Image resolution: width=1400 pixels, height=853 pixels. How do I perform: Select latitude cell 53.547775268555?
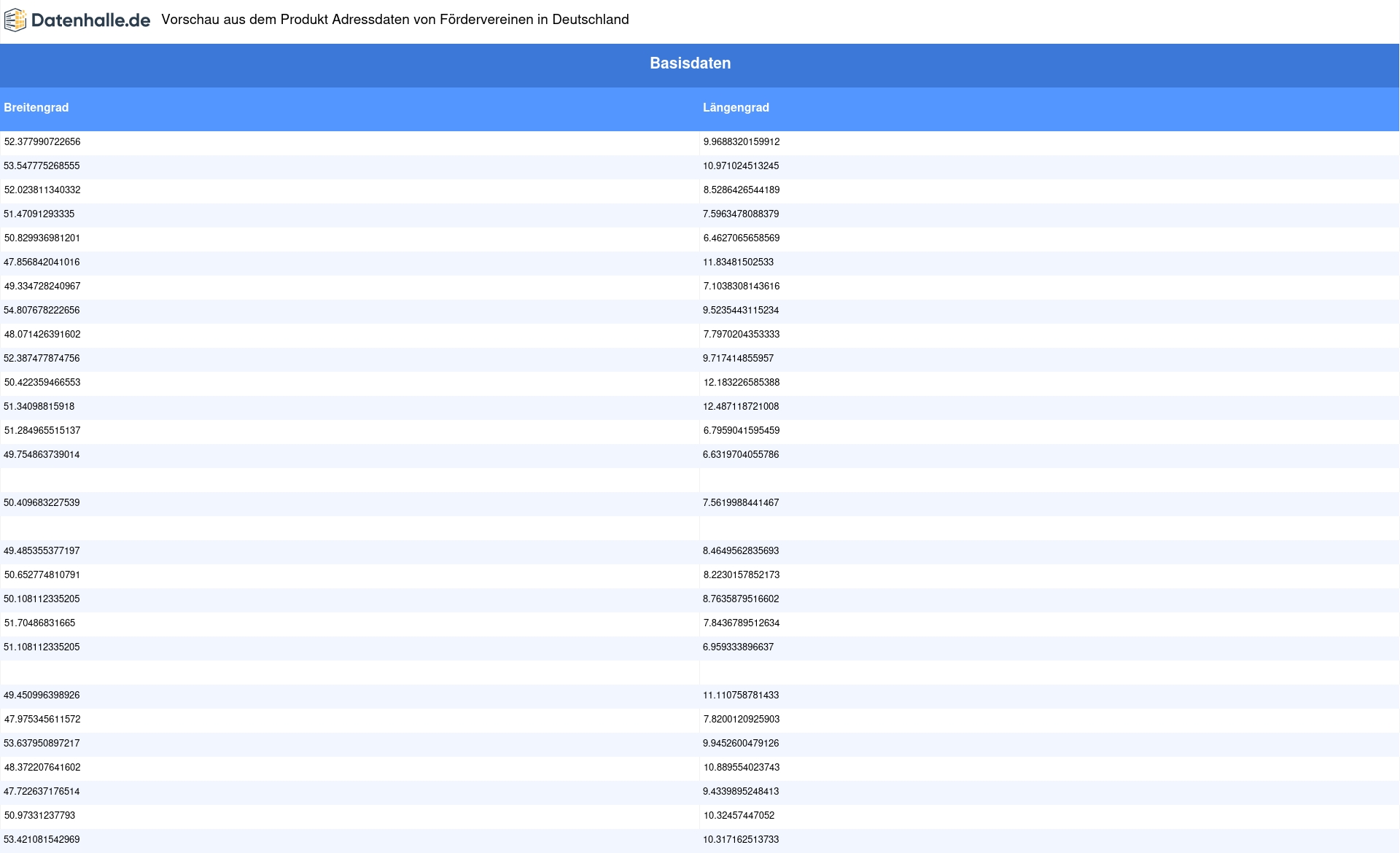pyautogui.click(x=42, y=166)
